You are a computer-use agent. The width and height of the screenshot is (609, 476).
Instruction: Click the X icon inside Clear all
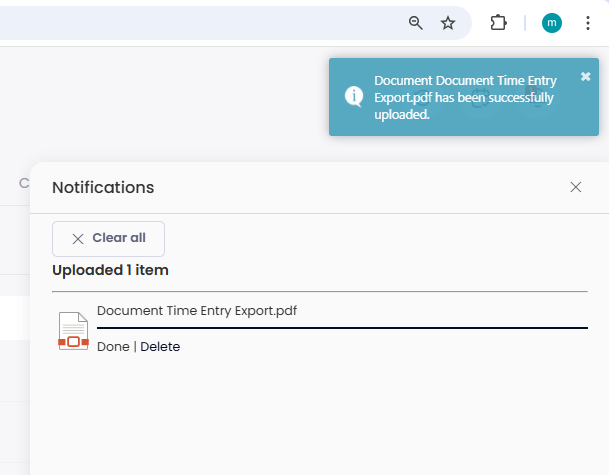78,239
